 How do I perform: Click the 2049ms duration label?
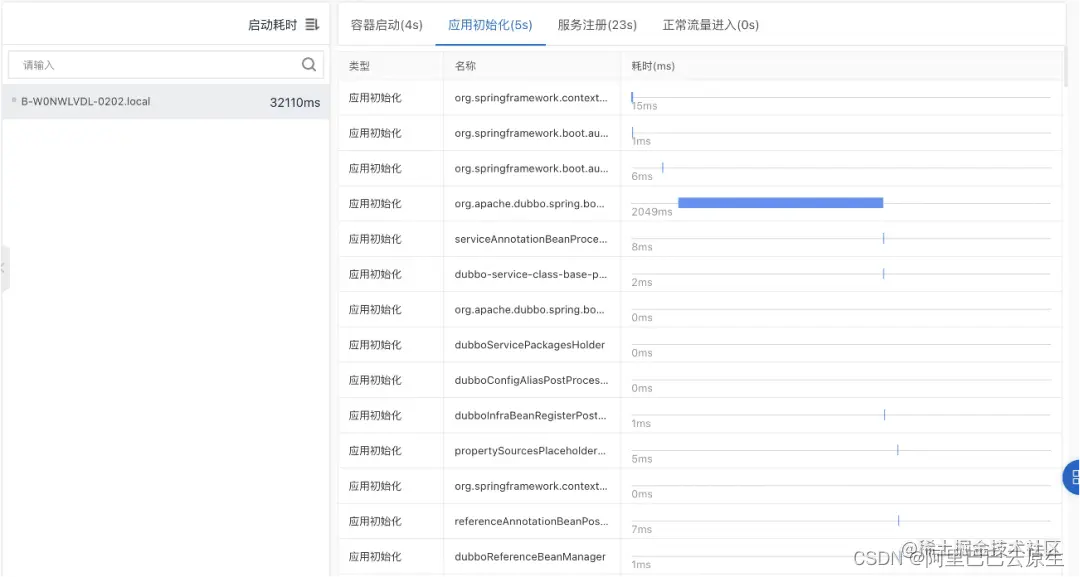coord(652,212)
